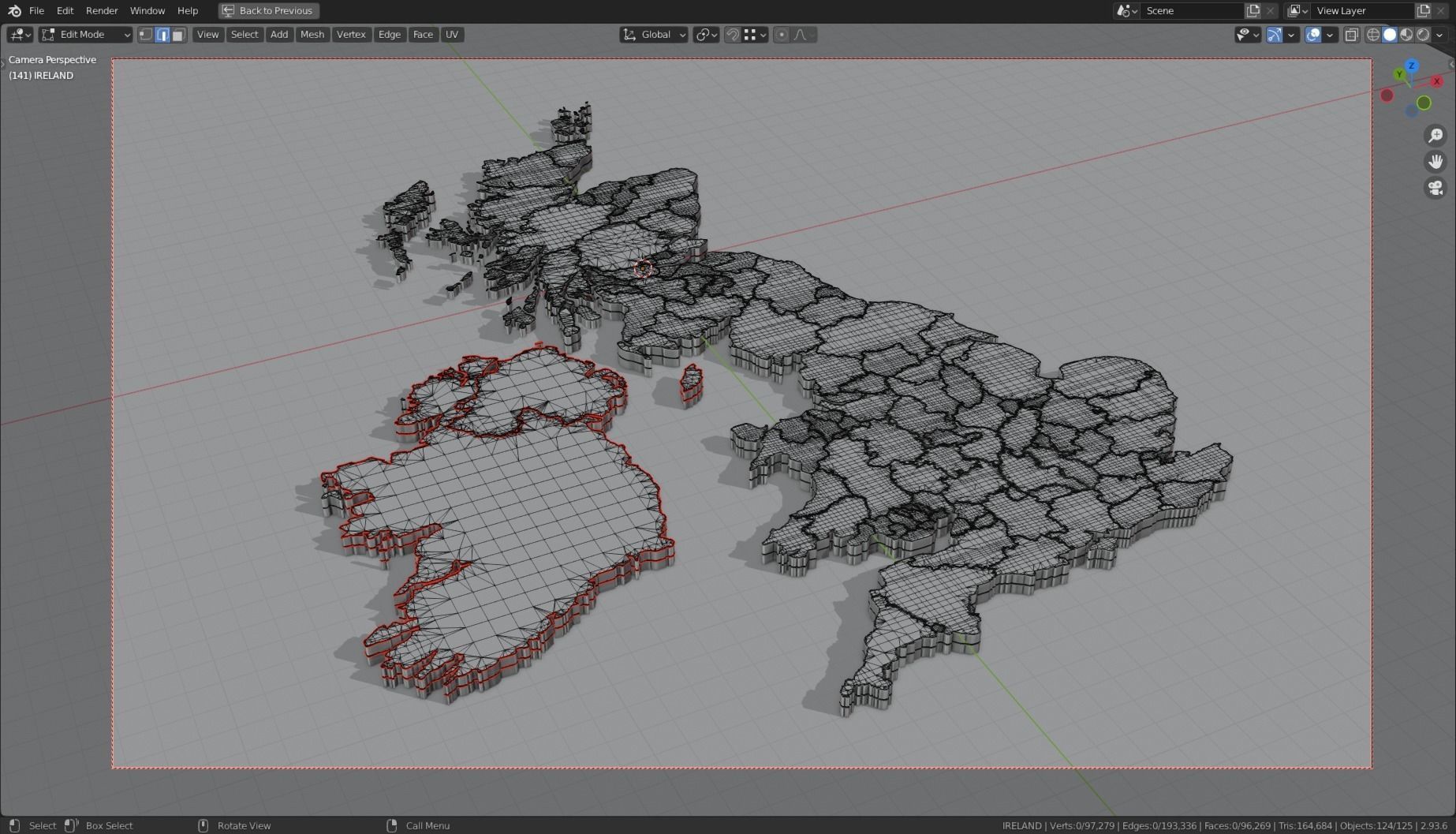Expand the sidebar with the arrow

(1452, 64)
